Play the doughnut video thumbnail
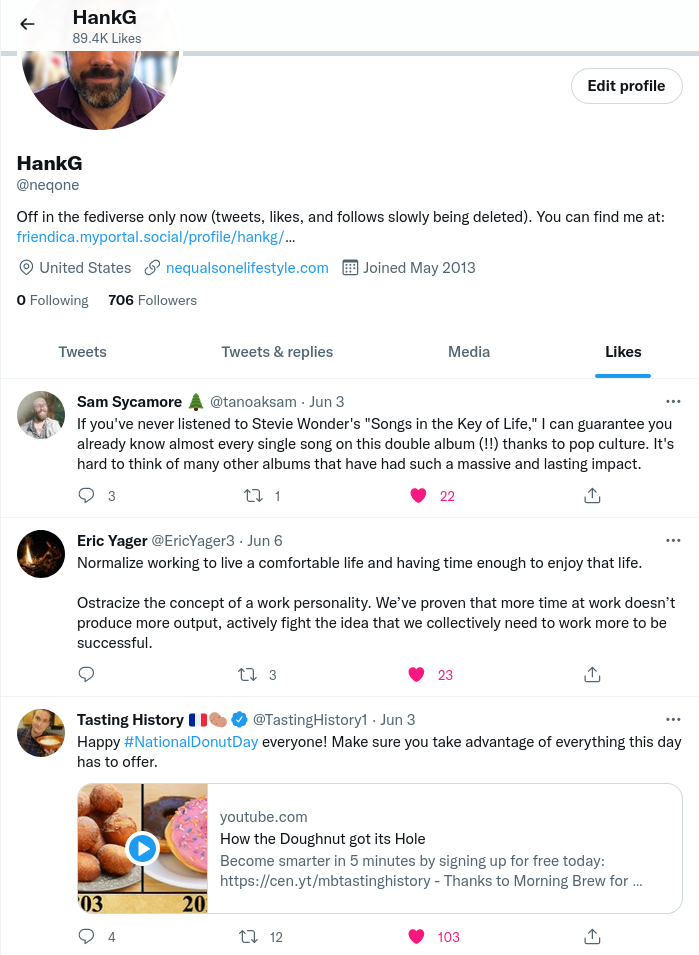This screenshot has height=955, width=699. [x=142, y=848]
